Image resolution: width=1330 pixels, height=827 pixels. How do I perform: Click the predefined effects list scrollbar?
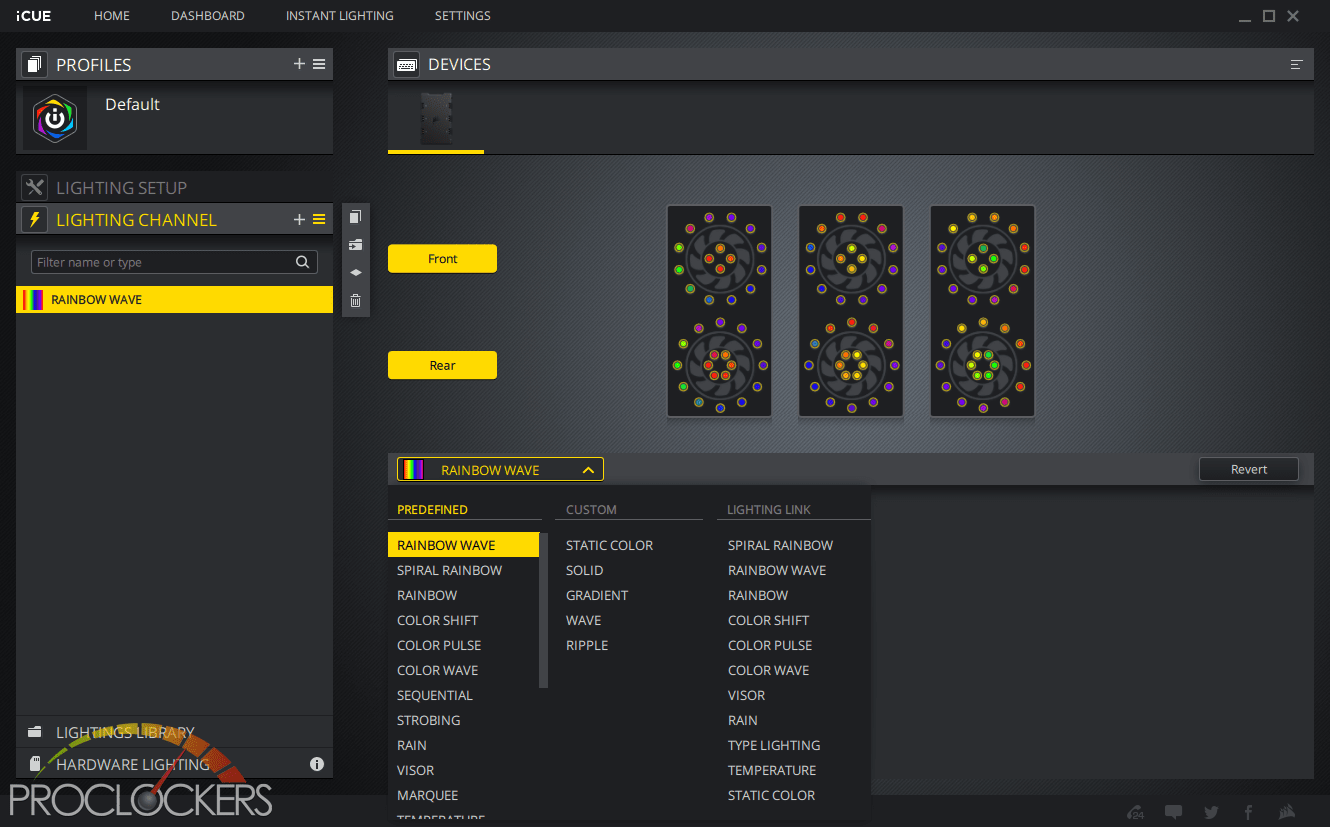(544, 610)
